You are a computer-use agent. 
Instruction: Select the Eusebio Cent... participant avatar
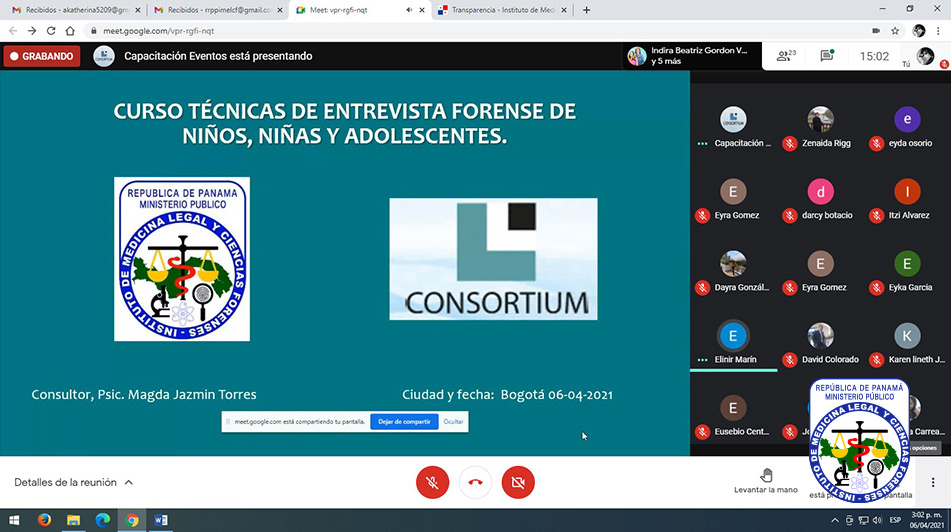[x=733, y=408]
